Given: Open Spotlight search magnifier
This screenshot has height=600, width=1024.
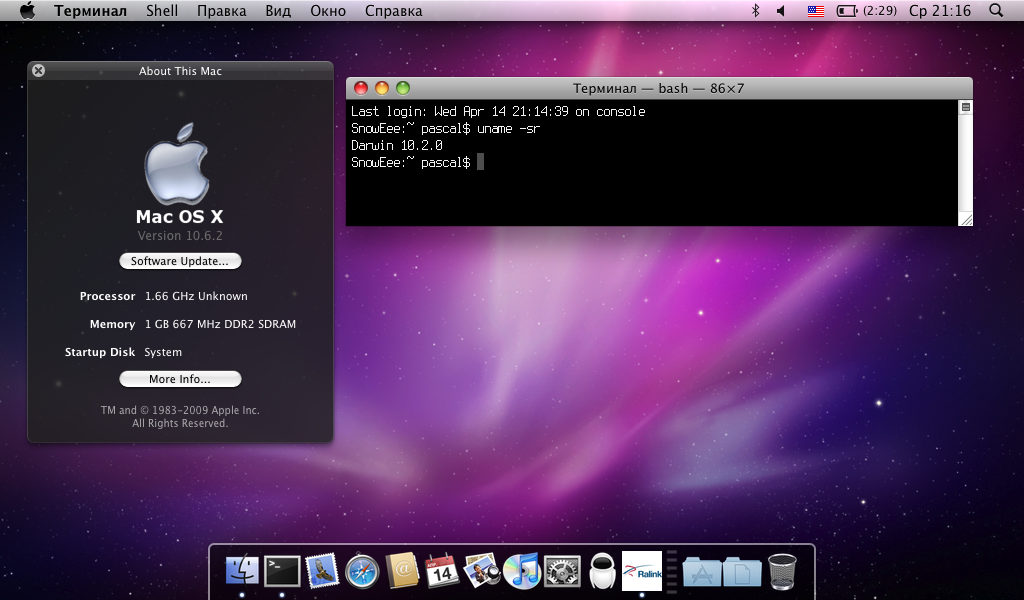Looking at the screenshot, I should click(996, 10).
